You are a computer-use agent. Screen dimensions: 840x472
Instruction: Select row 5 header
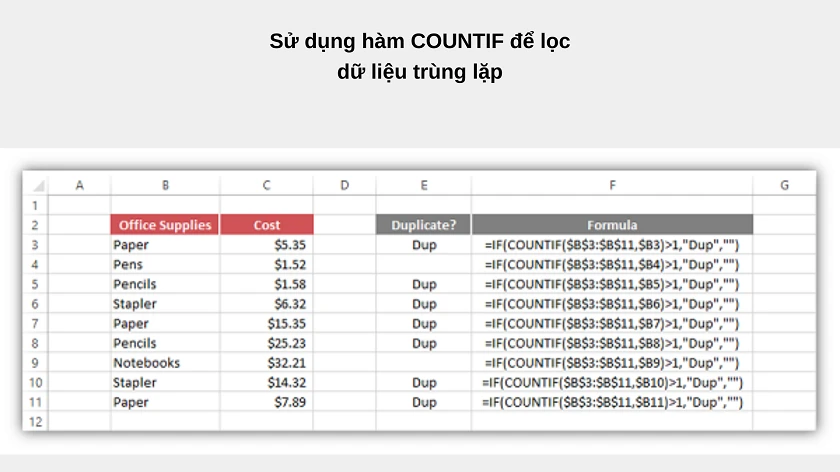click(x=35, y=284)
